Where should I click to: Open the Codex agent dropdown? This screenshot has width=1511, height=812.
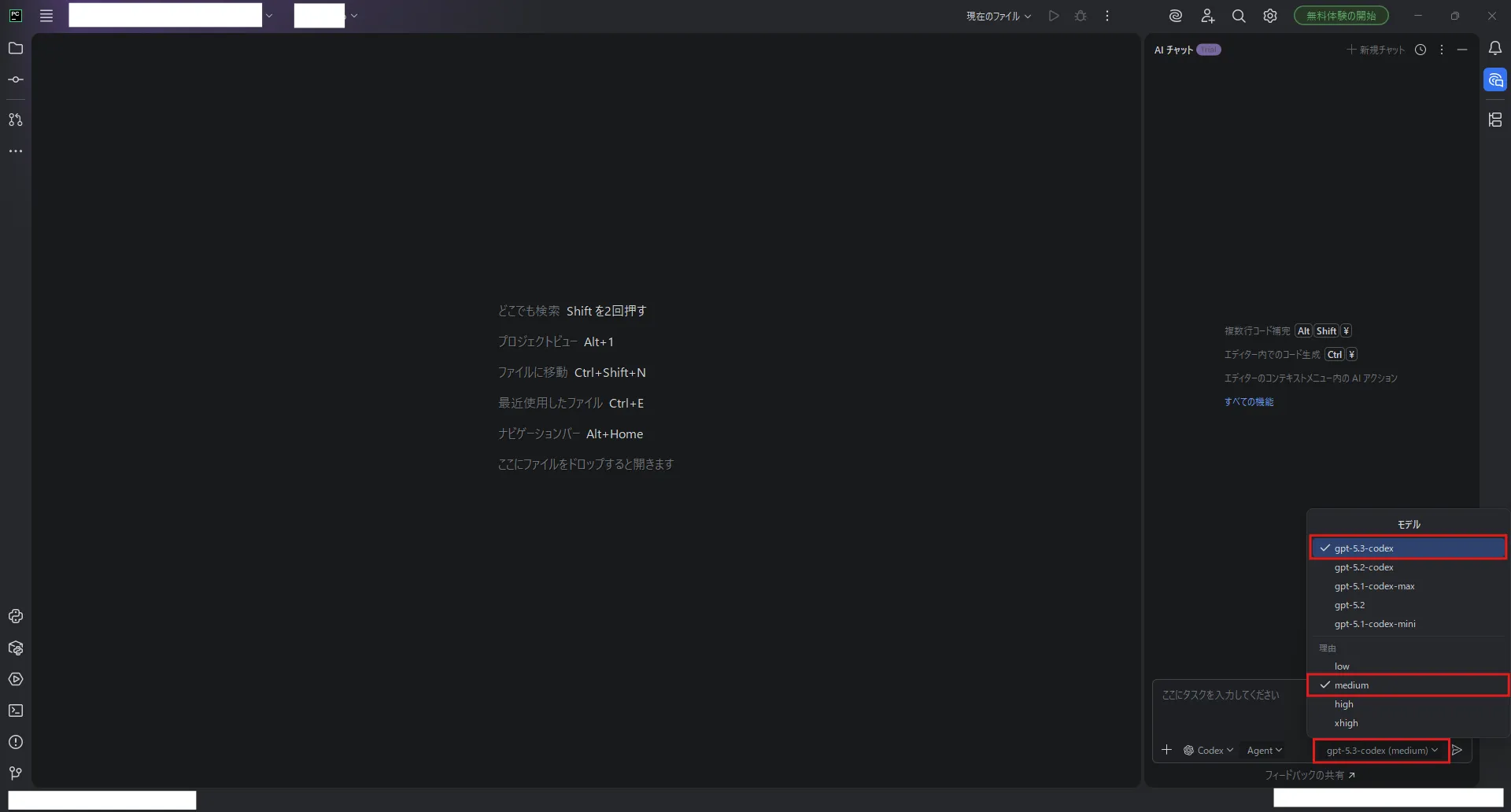point(1209,751)
